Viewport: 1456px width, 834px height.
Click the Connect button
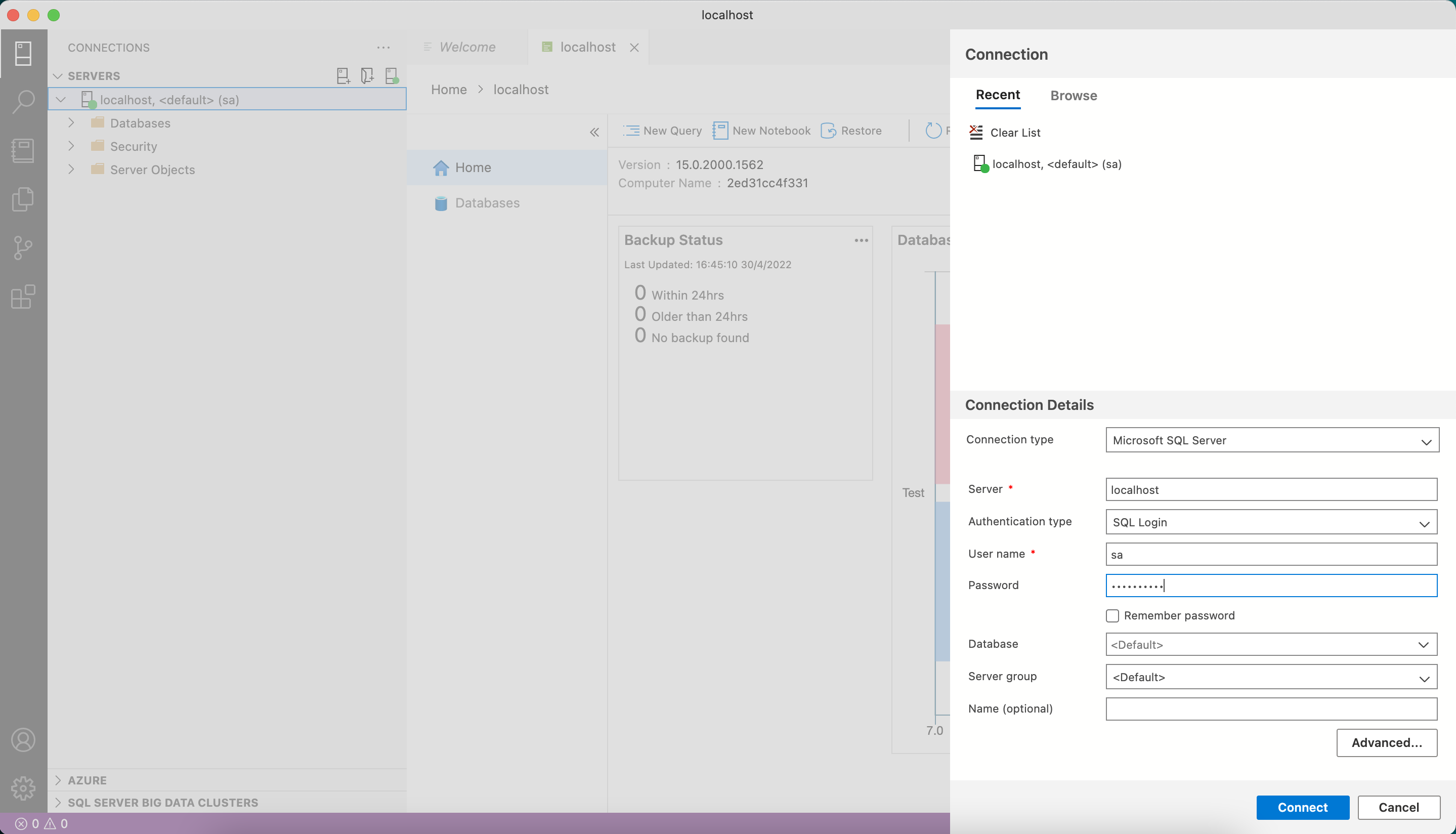[1302, 807]
